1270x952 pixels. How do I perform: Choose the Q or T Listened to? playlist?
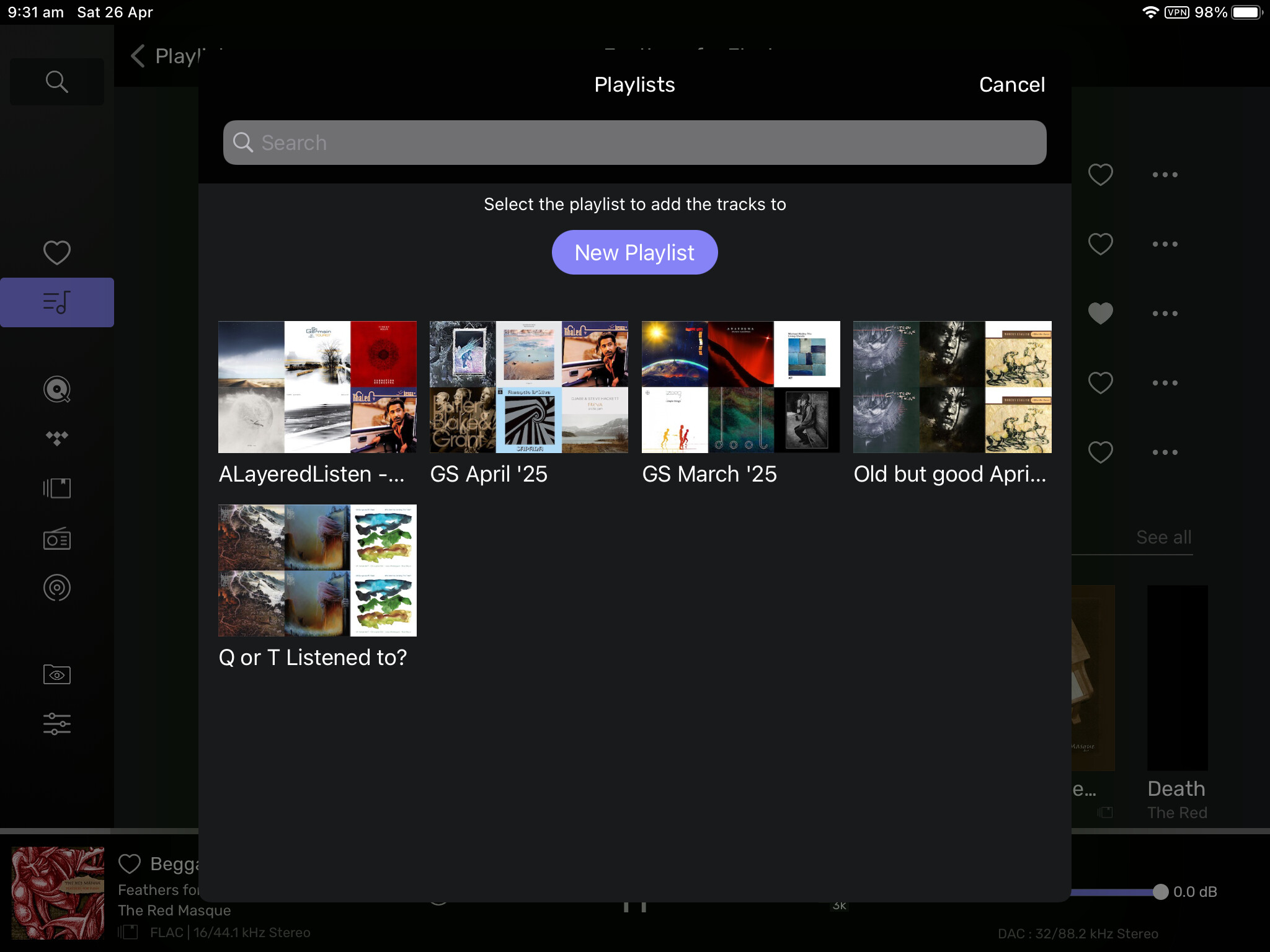click(x=317, y=587)
